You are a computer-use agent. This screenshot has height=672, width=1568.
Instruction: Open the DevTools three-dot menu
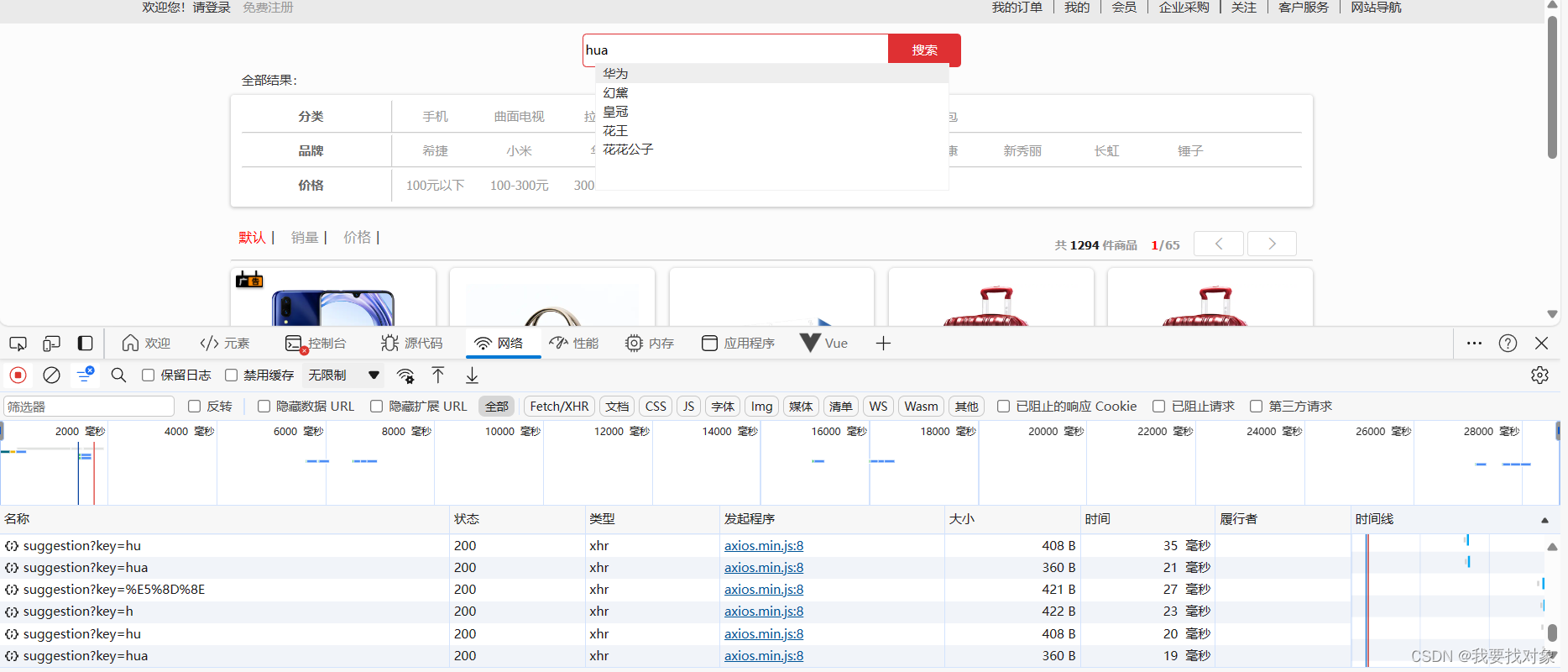click(x=1474, y=344)
